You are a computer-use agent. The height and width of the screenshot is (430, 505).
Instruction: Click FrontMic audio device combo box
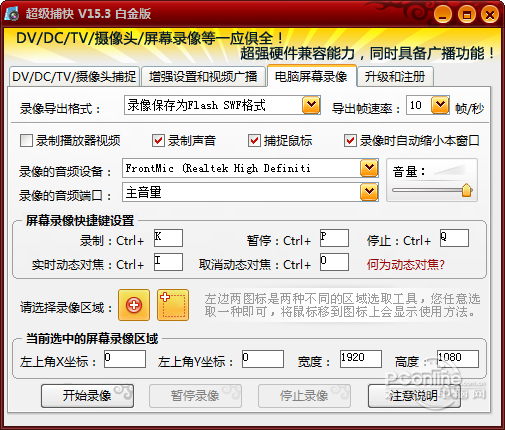pos(250,168)
